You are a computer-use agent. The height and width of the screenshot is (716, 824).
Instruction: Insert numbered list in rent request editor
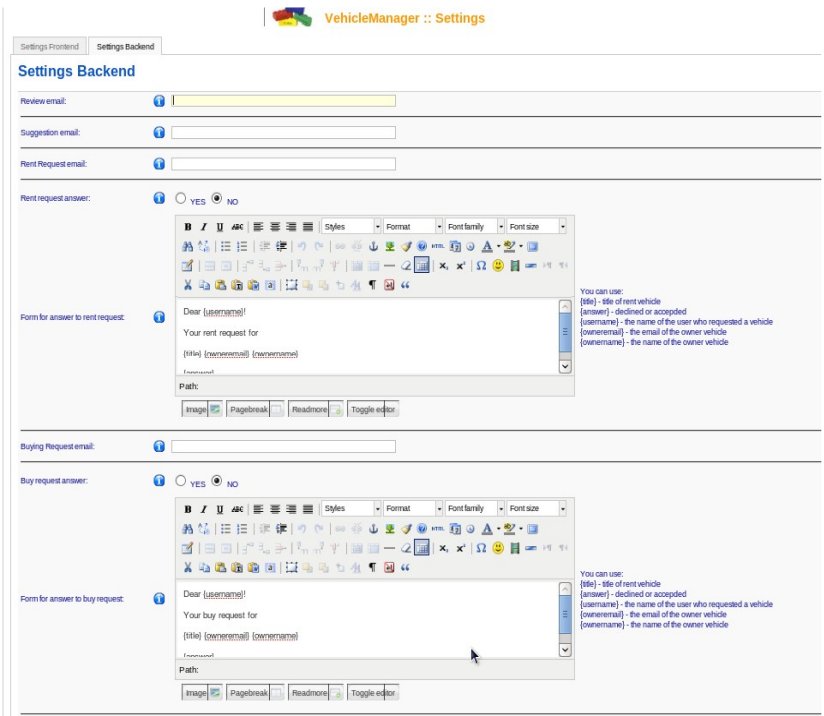242,246
